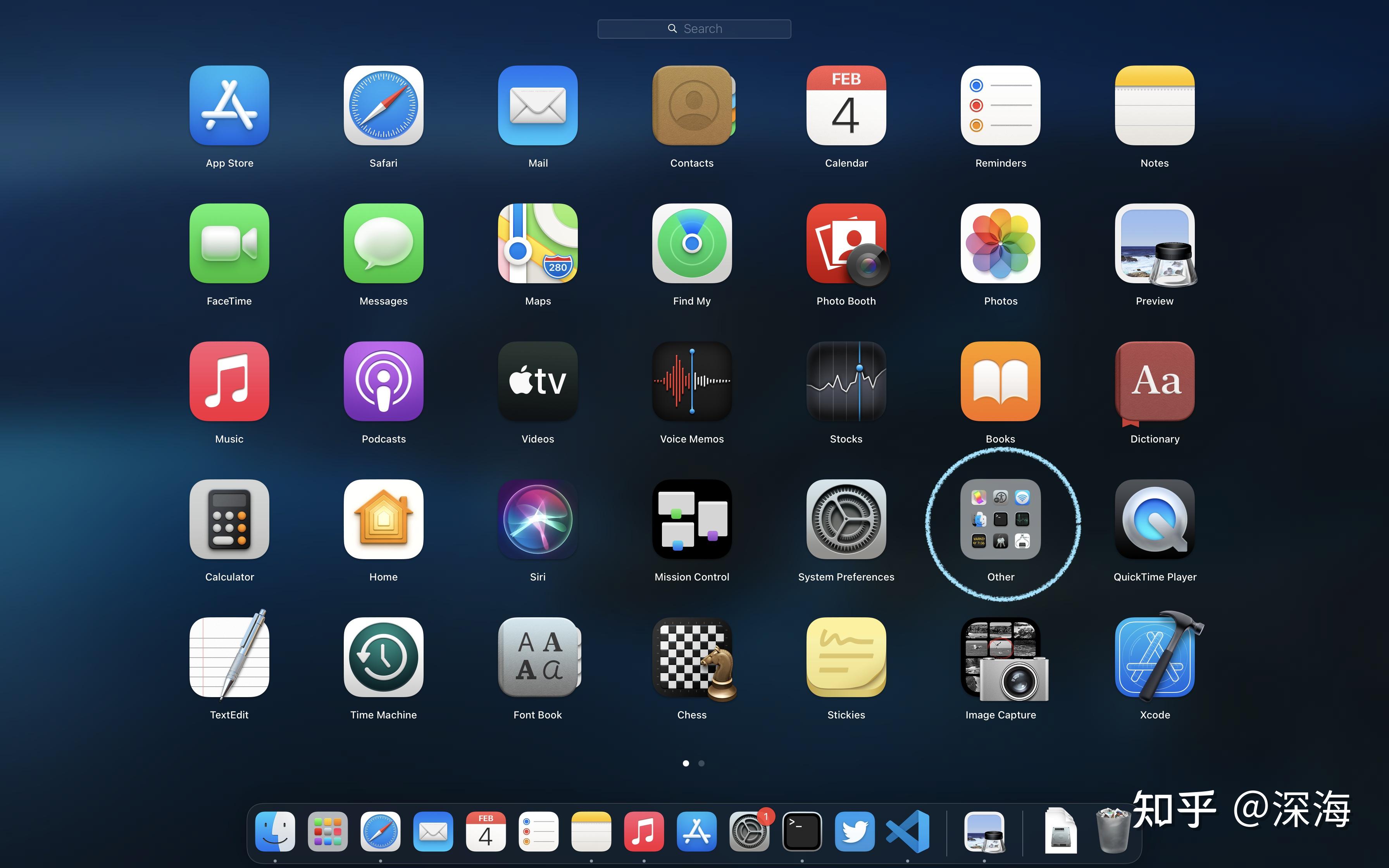Screen dimensions: 1389x868
Task: Select the first Launchpad page dot
Action: pyautogui.click(x=686, y=763)
